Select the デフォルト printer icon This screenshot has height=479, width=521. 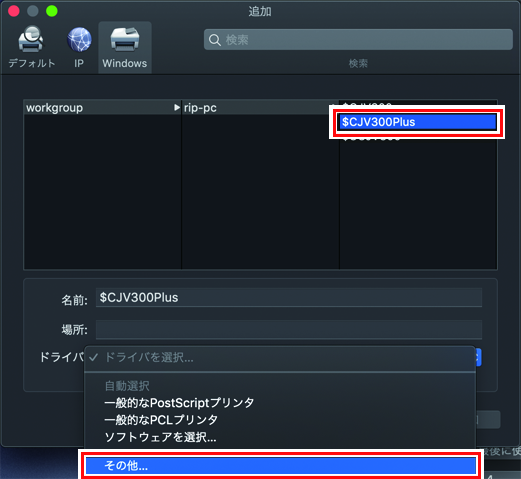coord(31,39)
